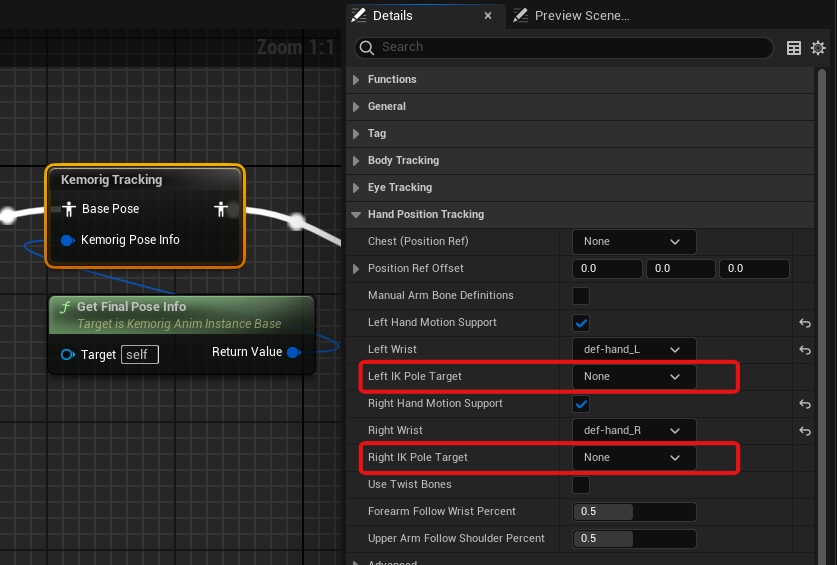Enable Manual Arm Bone Definitions checkbox
Viewport: 837px width, 565px height.
(580, 296)
